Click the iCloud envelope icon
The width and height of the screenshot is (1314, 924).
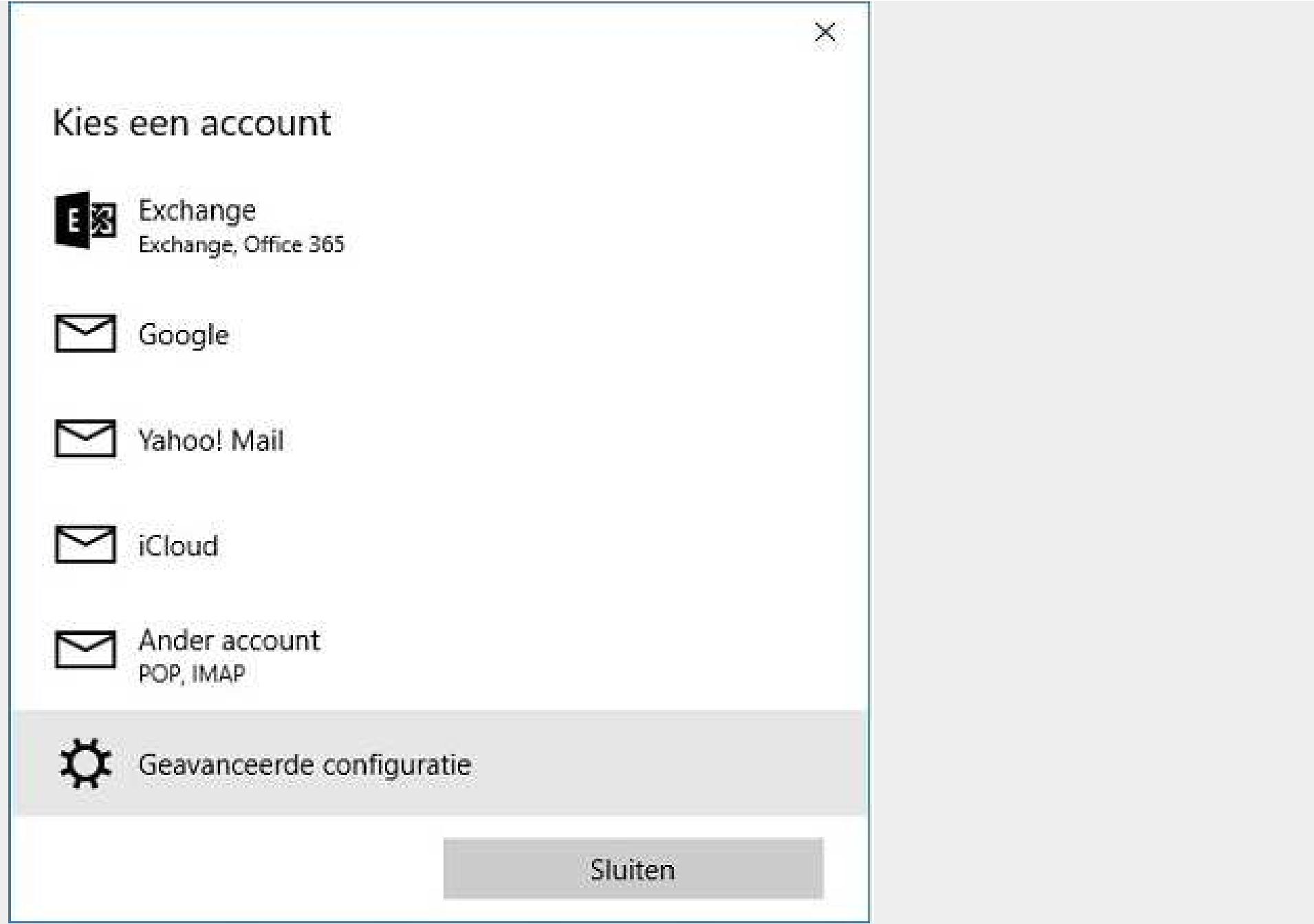(85, 544)
